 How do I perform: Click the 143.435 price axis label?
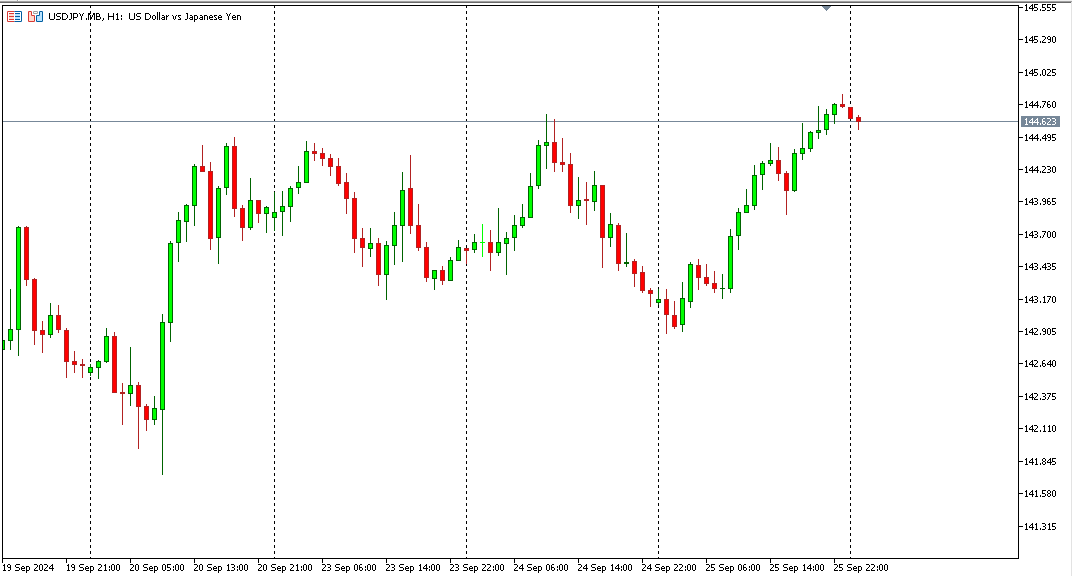(x=1040, y=266)
